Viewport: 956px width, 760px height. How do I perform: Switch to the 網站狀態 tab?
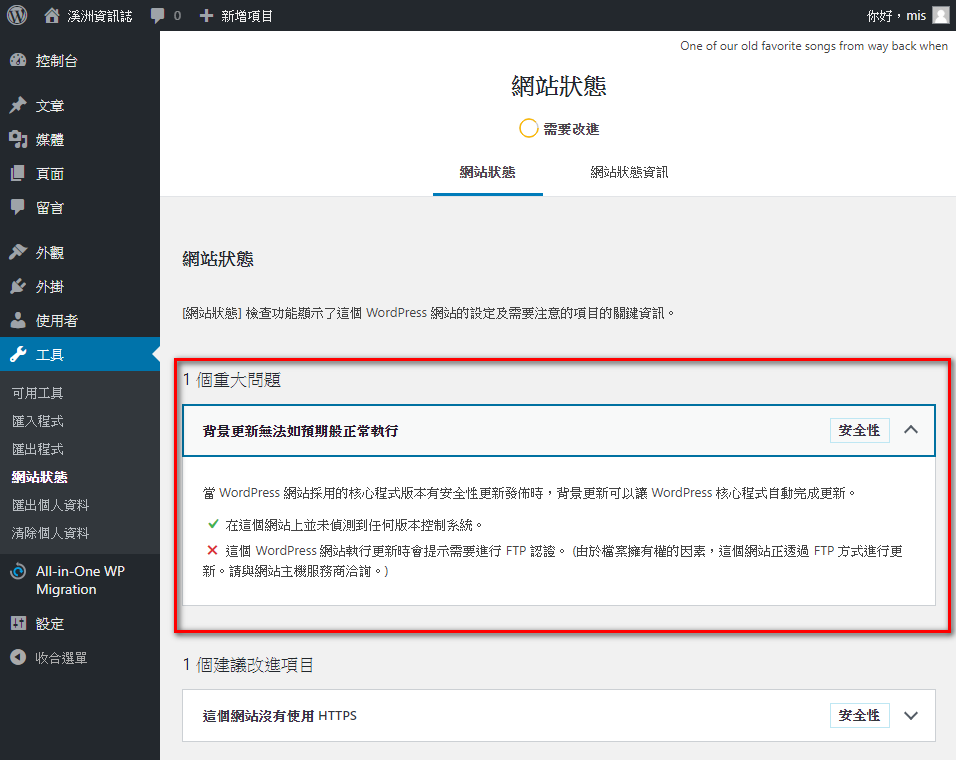tap(488, 172)
